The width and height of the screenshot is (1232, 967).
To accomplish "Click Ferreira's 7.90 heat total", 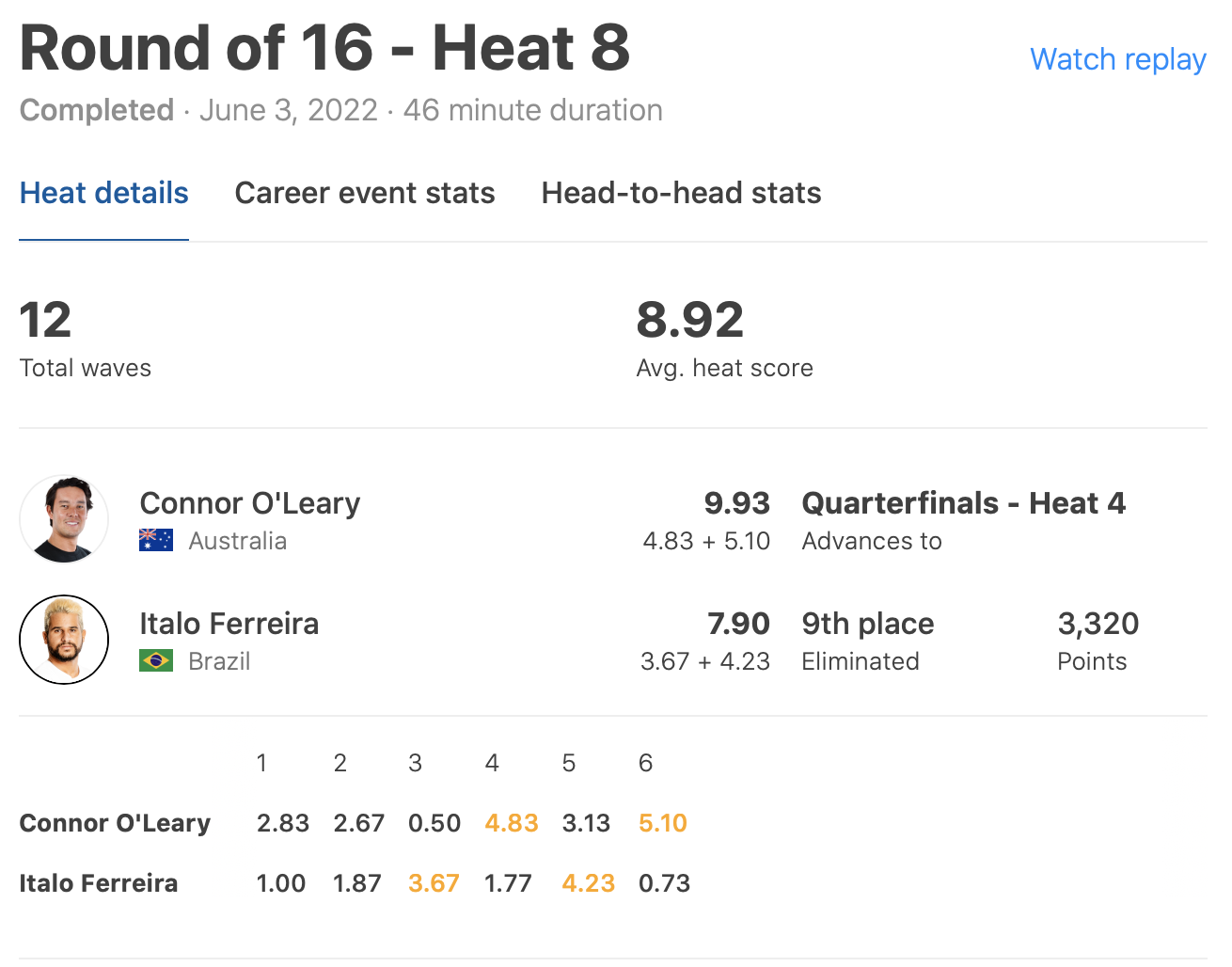I will [738, 624].
